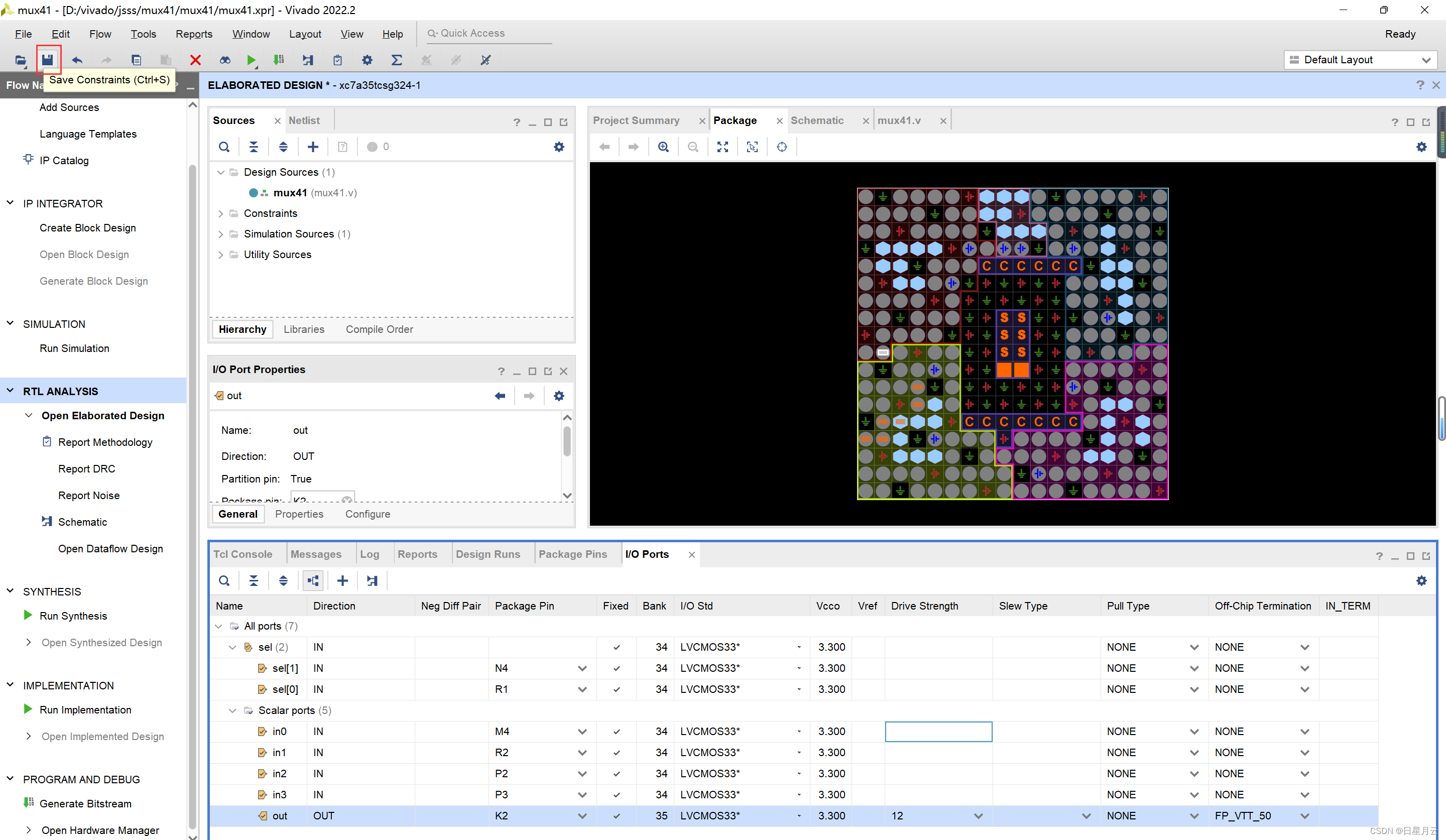Click Add Sources plus icon in Sources panel
1446x840 pixels.
tap(313, 147)
